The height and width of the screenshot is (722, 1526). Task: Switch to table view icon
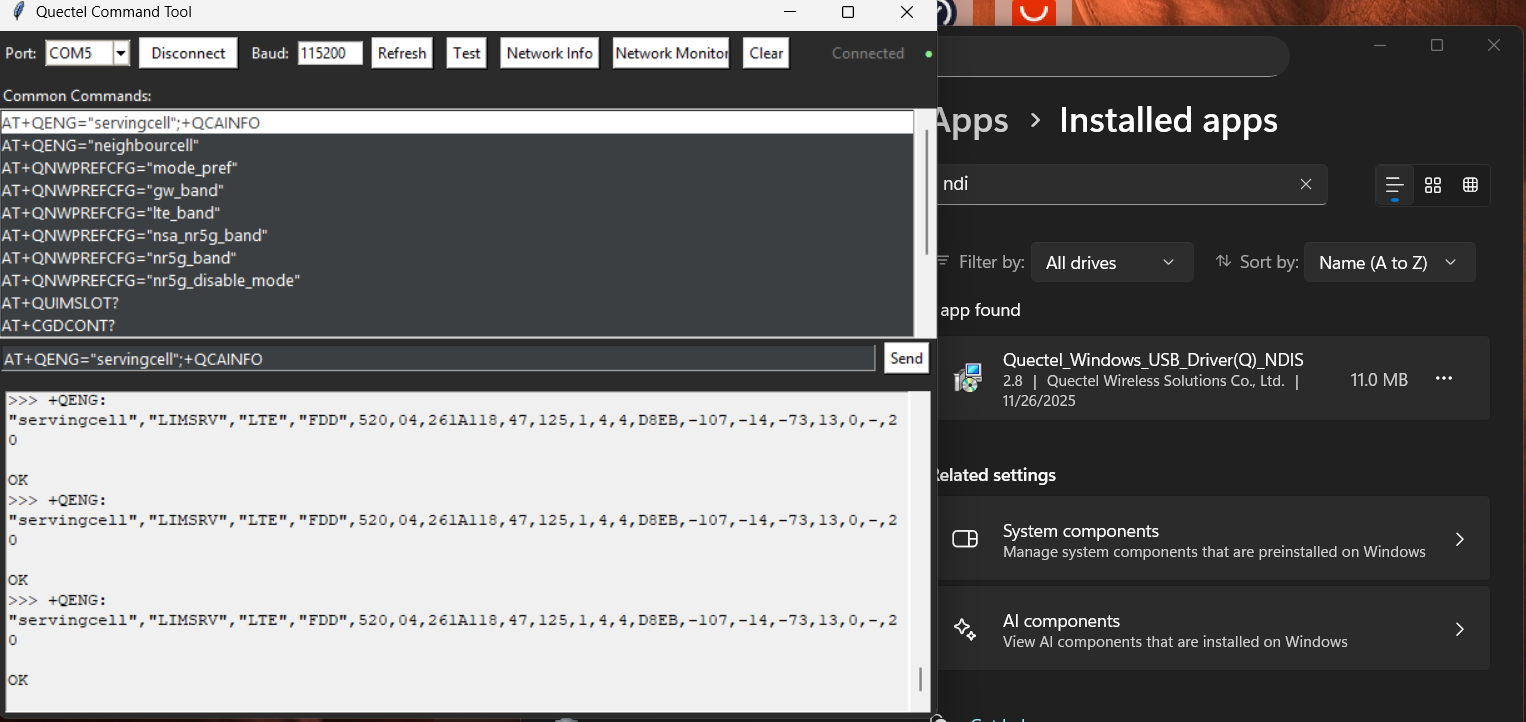click(x=1470, y=185)
